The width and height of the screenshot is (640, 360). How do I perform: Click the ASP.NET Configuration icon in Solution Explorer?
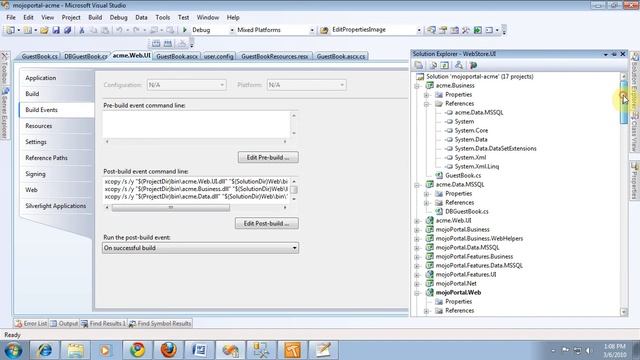point(473,65)
